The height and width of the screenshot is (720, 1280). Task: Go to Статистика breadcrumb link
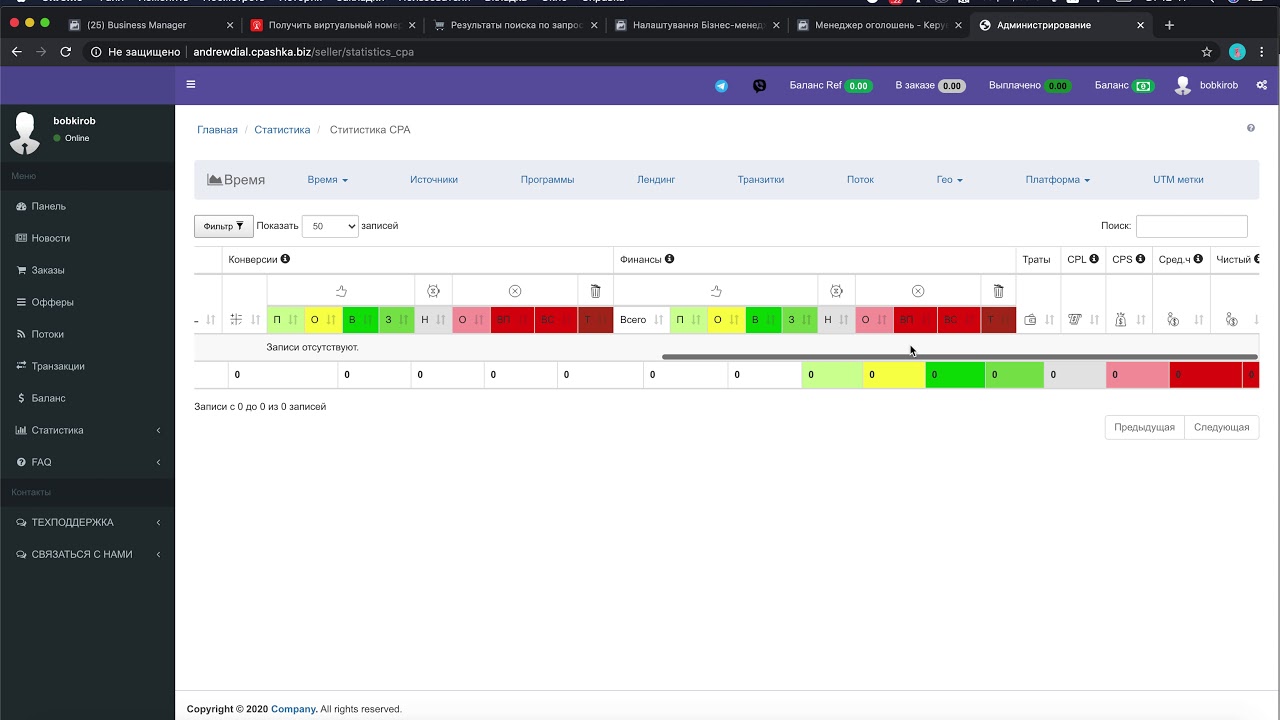pos(282,130)
